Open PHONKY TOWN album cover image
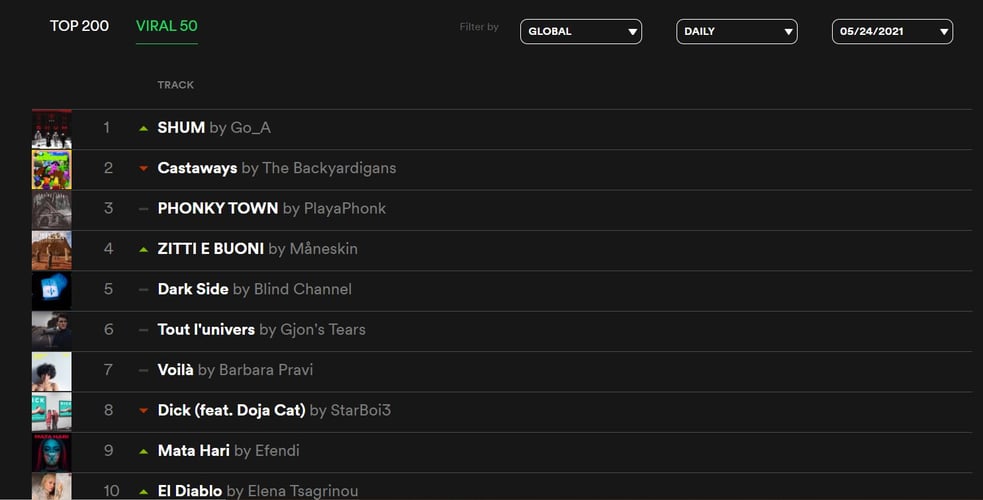The image size is (983, 500). pos(52,209)
